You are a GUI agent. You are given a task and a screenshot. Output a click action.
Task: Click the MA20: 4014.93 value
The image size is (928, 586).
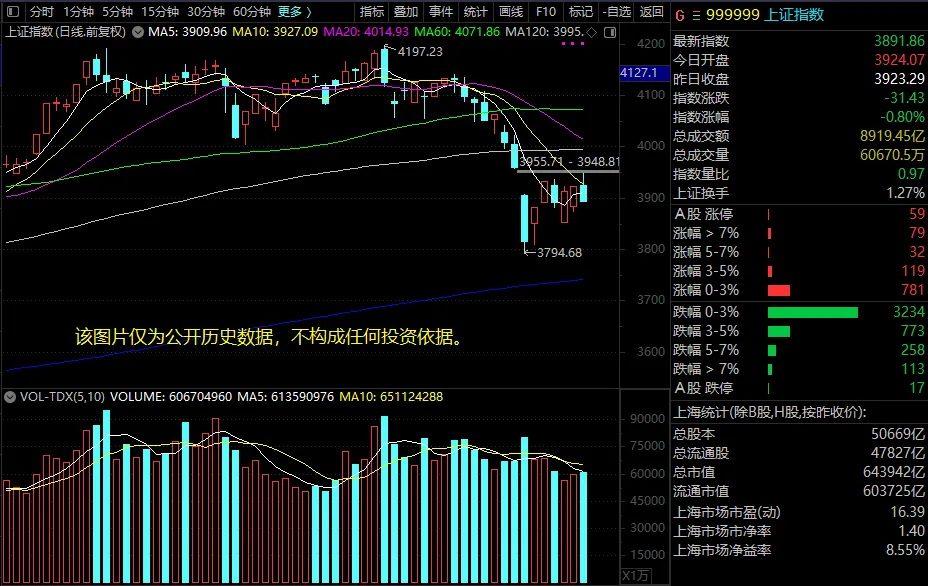pyautogui.click(x=366, y=32)
